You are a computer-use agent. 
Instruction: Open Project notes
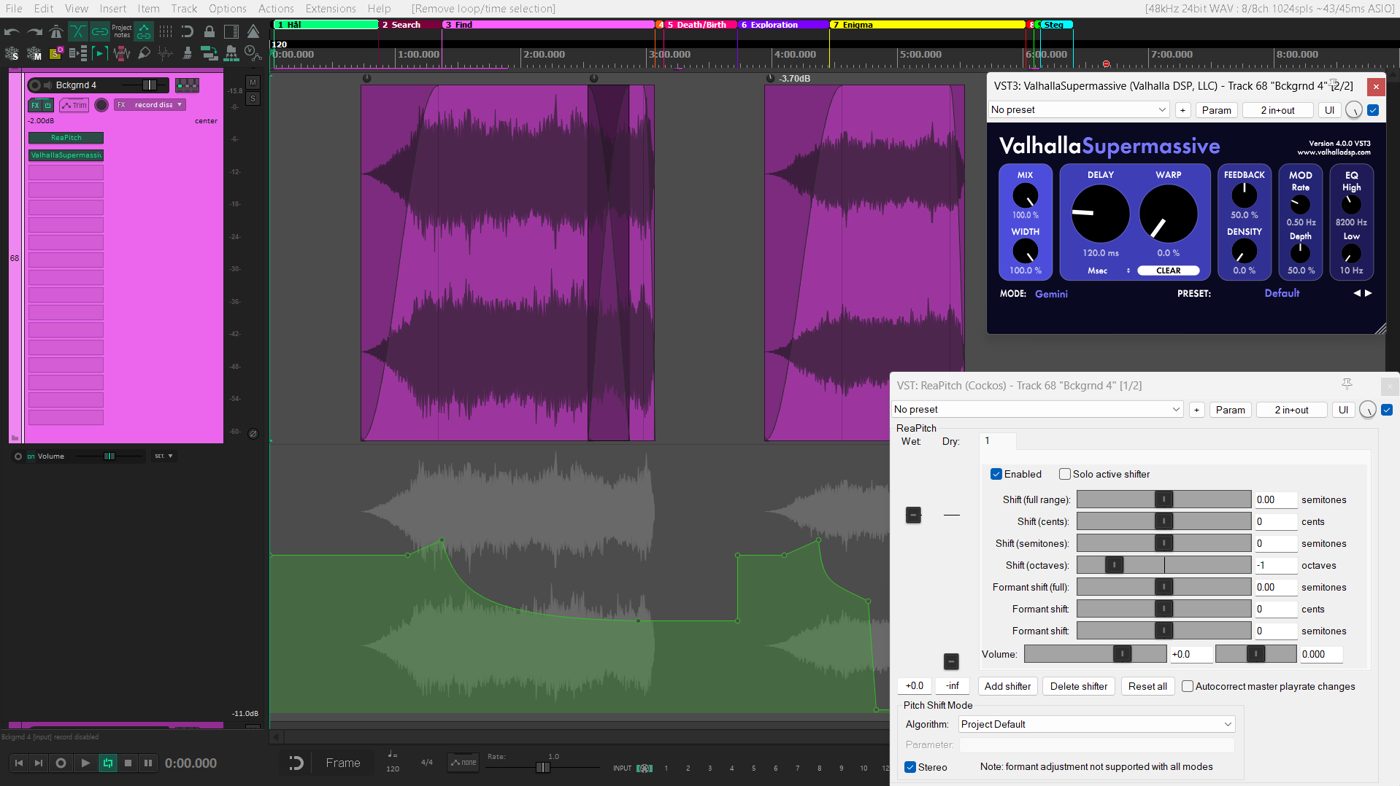point(122,32)
